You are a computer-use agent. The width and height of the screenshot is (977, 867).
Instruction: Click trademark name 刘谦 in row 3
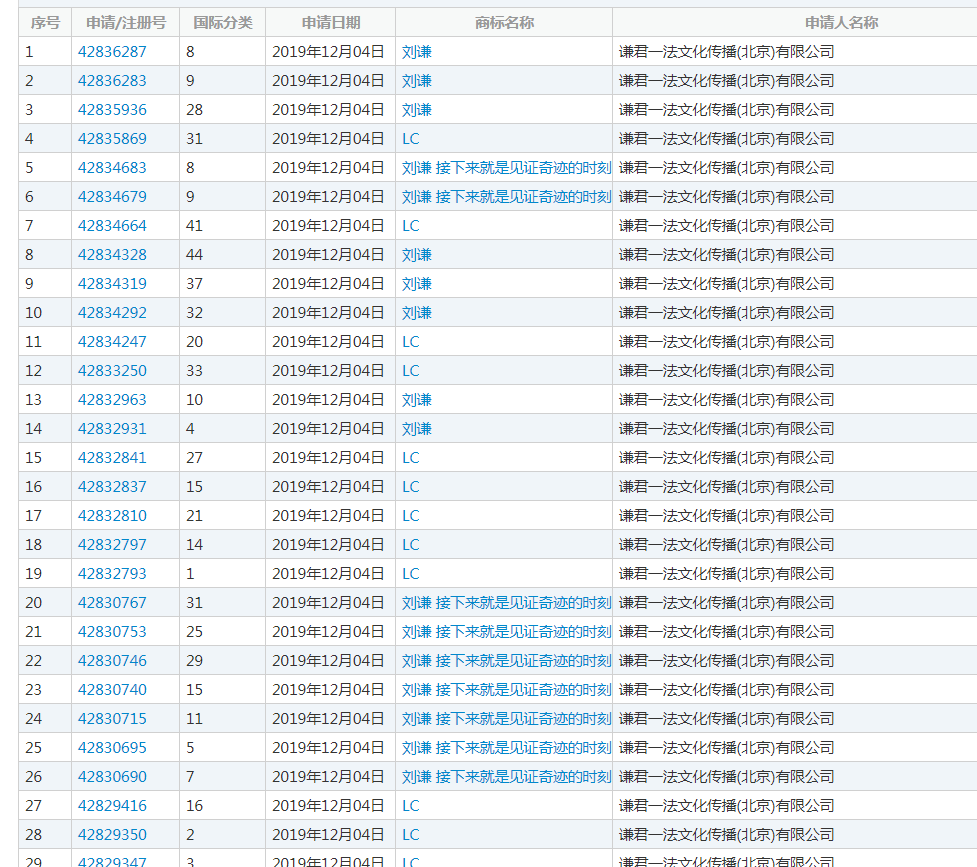coord(417,110)
